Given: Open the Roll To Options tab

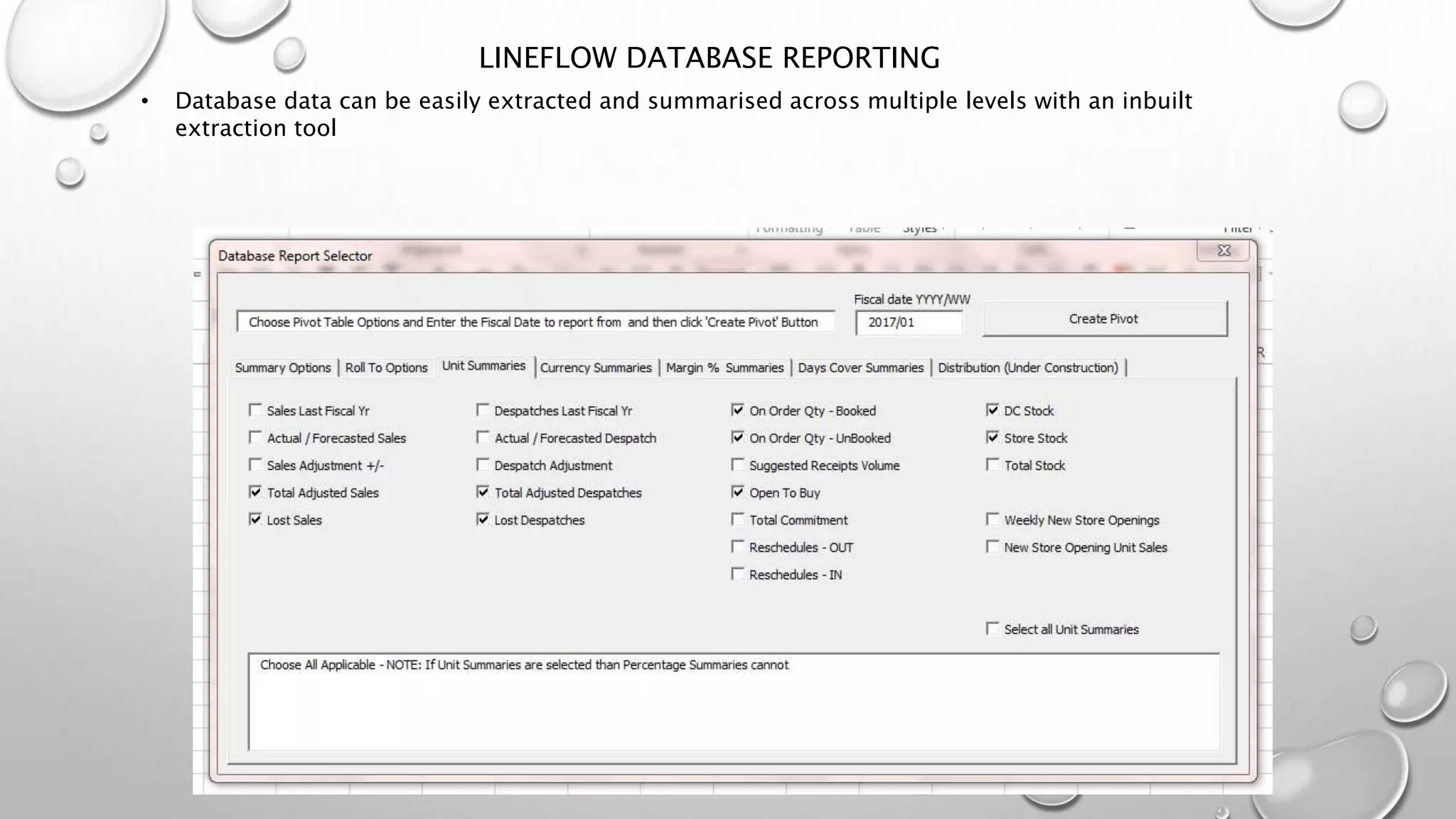Looking at the screenshot, I should click(386, 368).
